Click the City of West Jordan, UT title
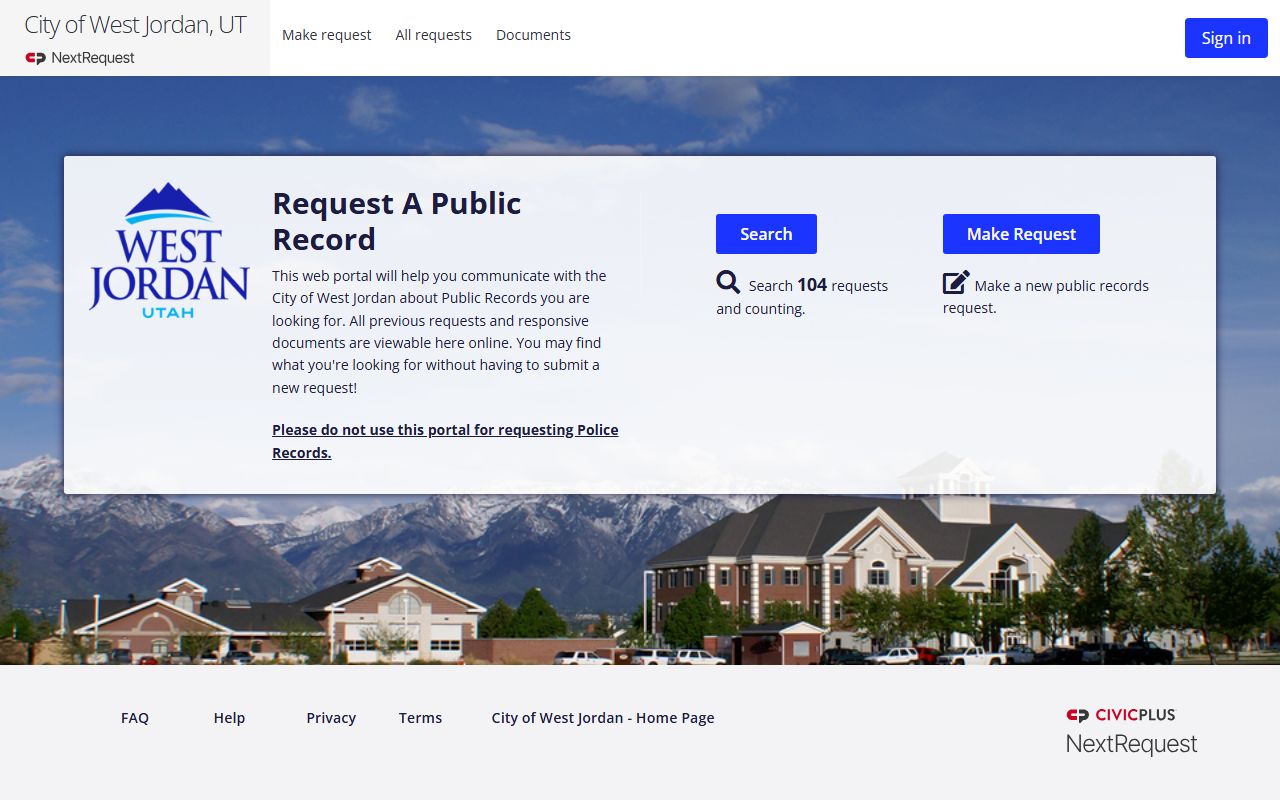 tap(135, 25)
